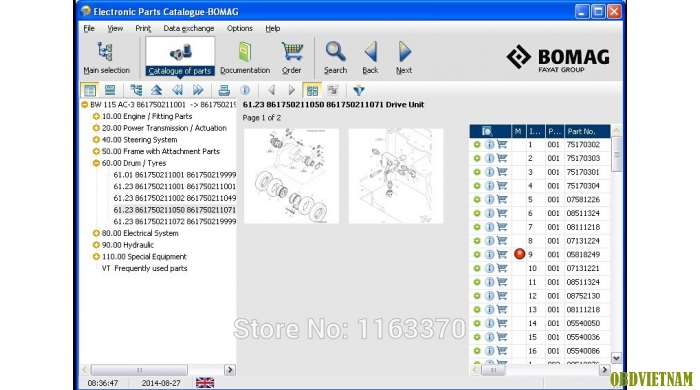Click the parts table horizontal scroll right arrow

pos(604,369)
